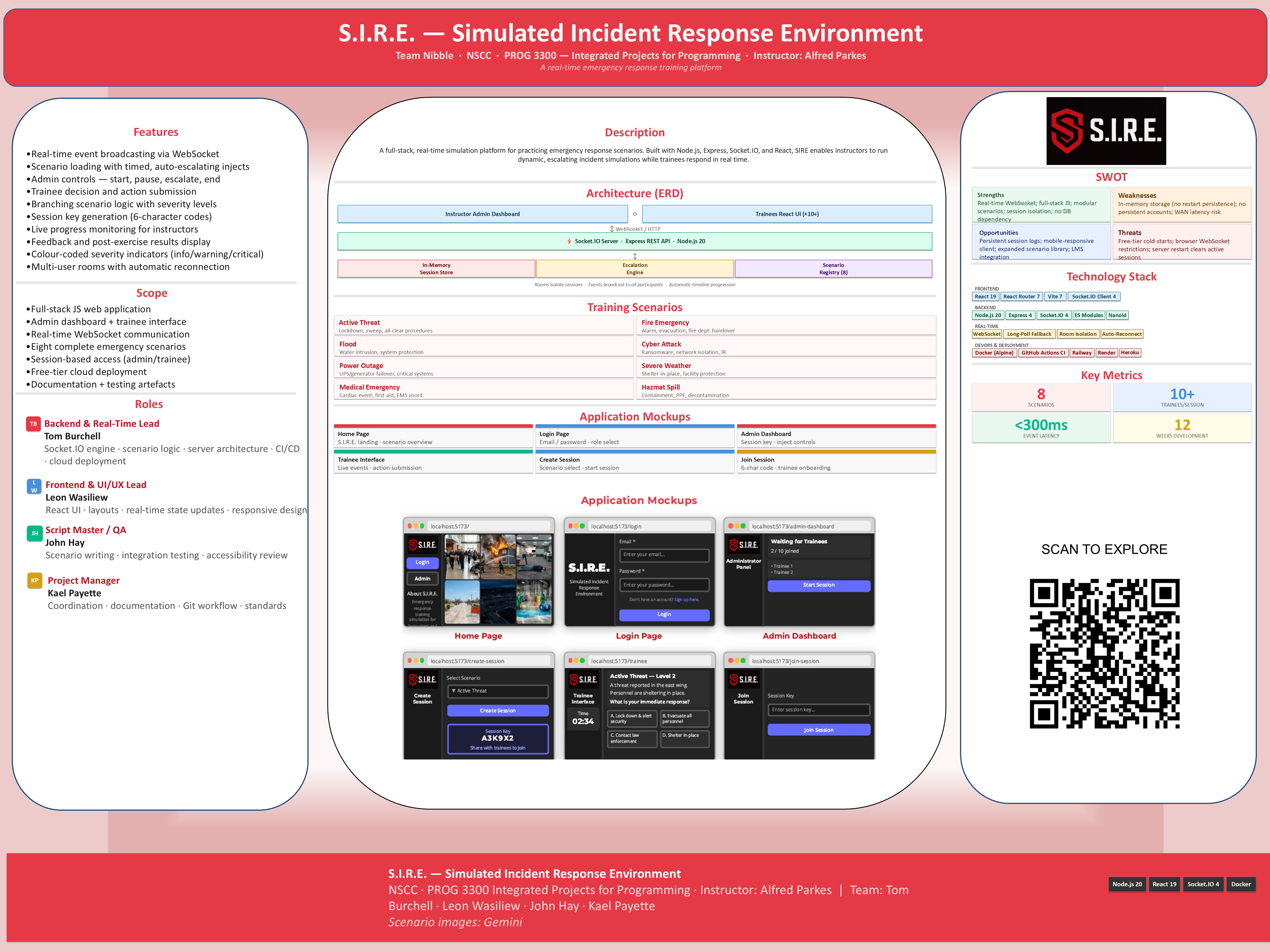Click the Join Session button
The image size is (1270, 952).
(x=819, y=729)
